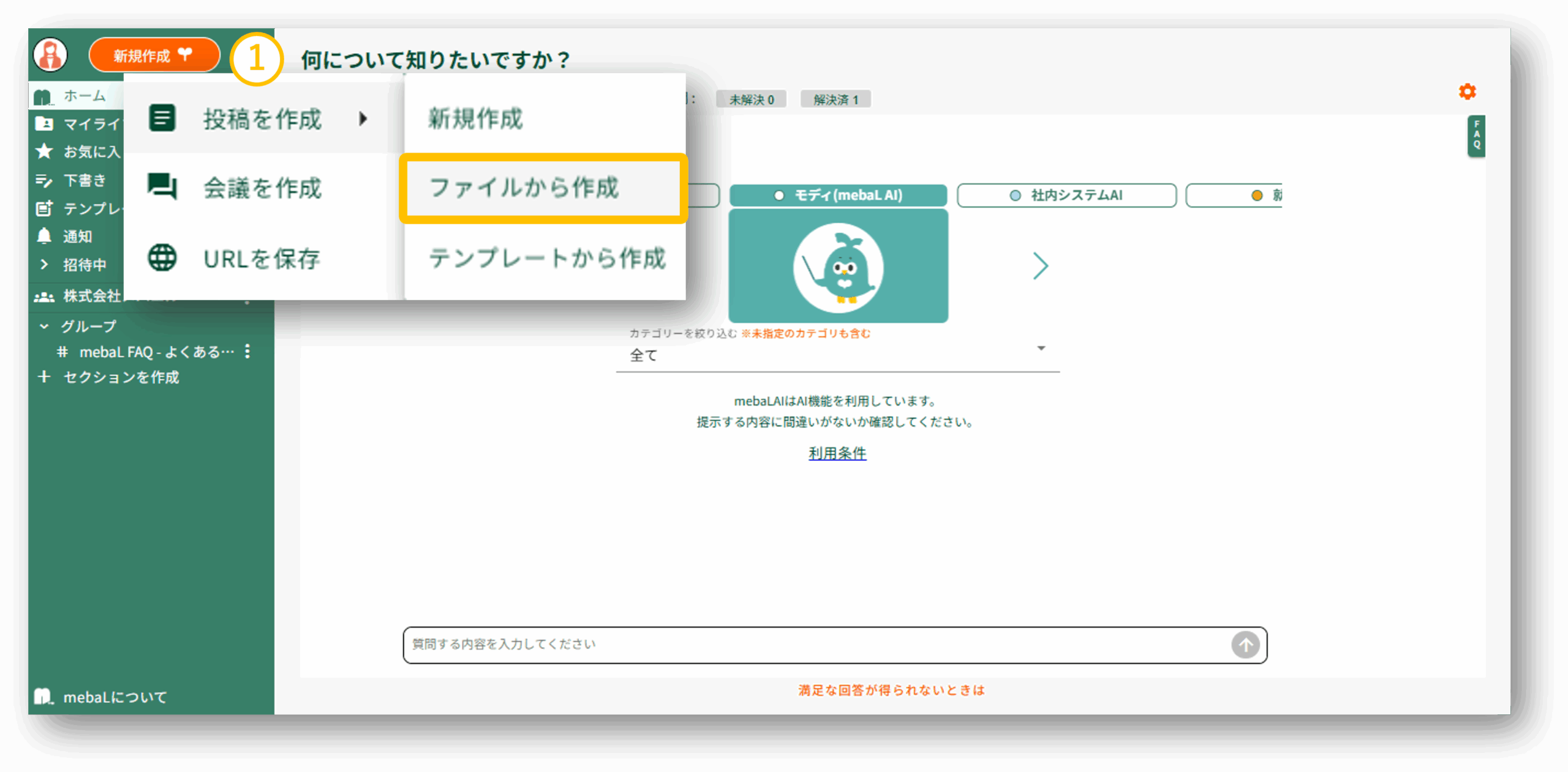The height and width of the screenshot is (772, 1568).
Task: Click the 解決済 1 filter chip
Action: [835, 99]
